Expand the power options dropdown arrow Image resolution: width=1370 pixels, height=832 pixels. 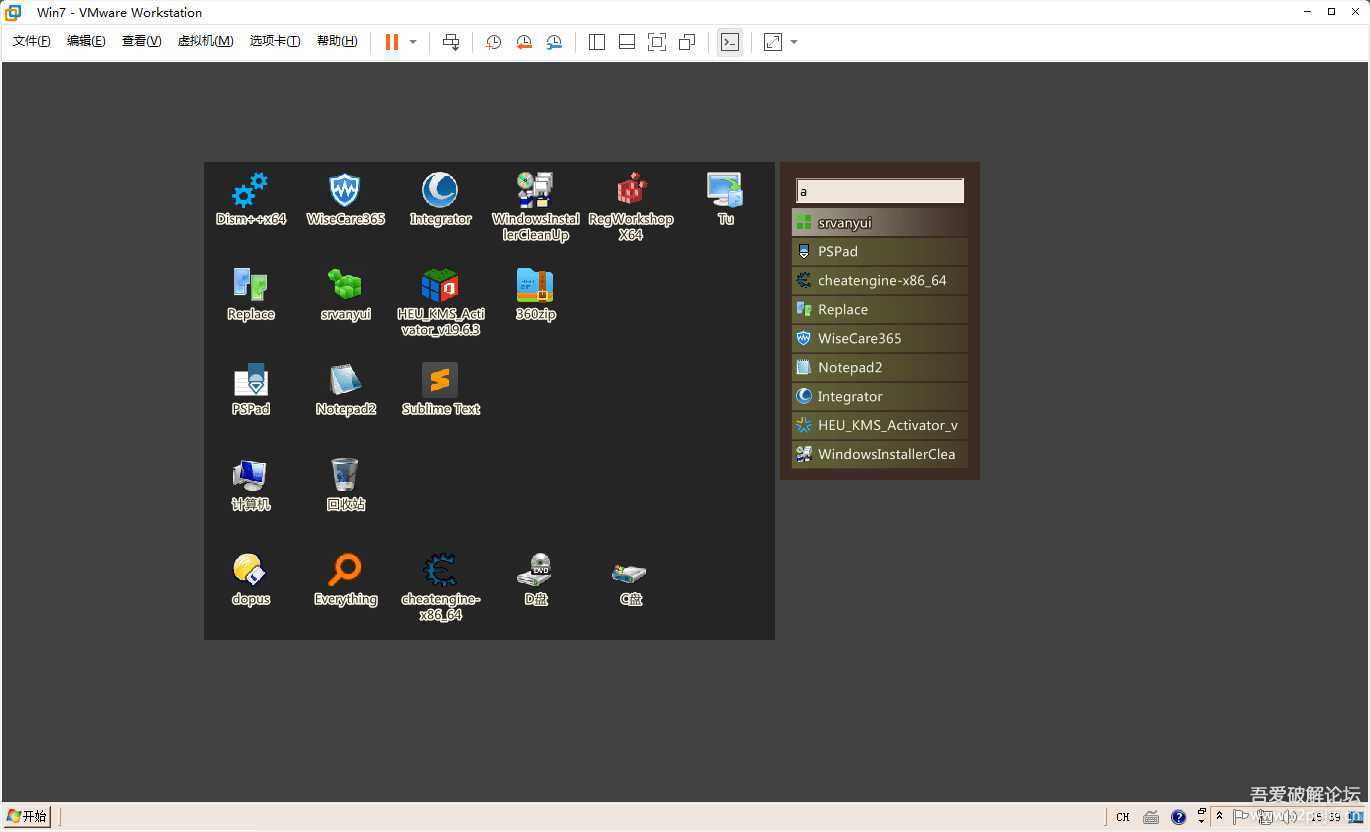[413, 42]
